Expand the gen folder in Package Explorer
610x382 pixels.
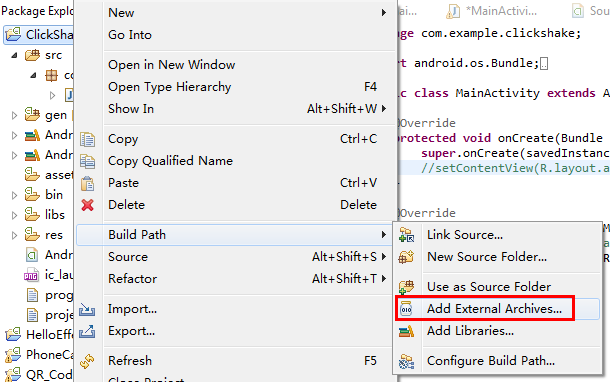14,115
